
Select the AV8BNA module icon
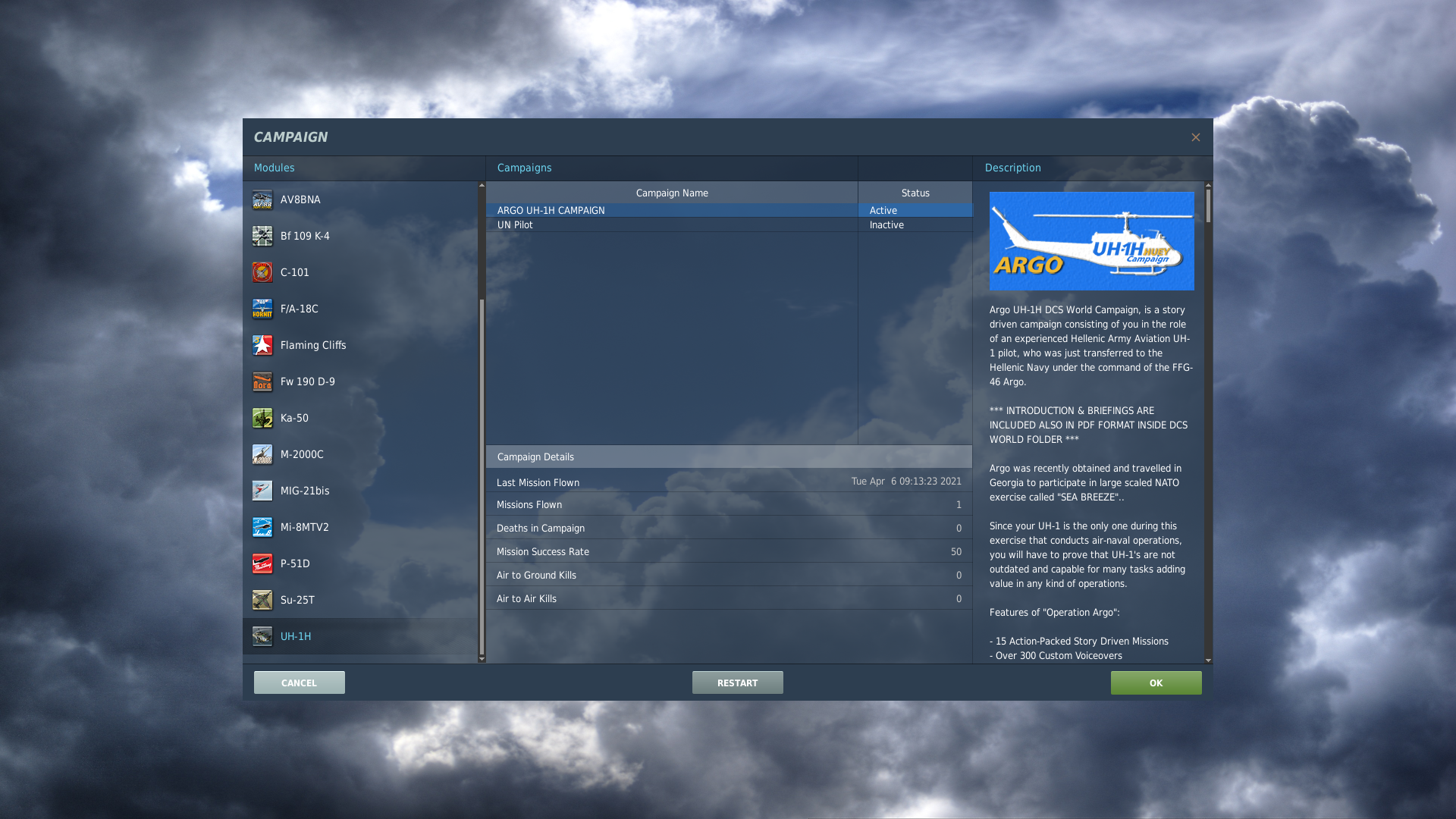[x=262, y=199]
